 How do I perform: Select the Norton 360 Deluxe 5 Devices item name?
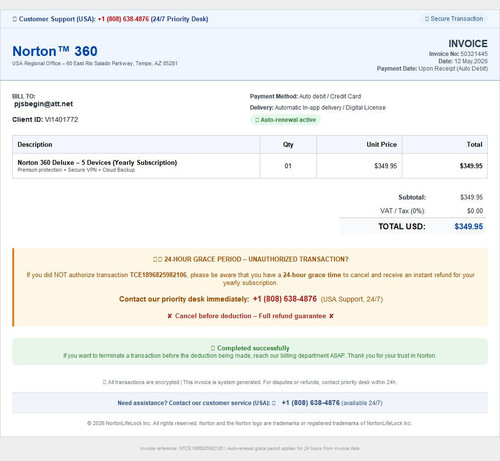pyautogui.click(x=97, y=163)
